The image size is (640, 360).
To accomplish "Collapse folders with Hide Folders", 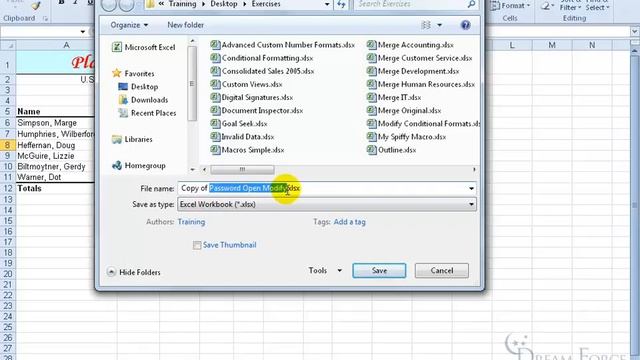I will pyautogui.click(x=134, y=272).
